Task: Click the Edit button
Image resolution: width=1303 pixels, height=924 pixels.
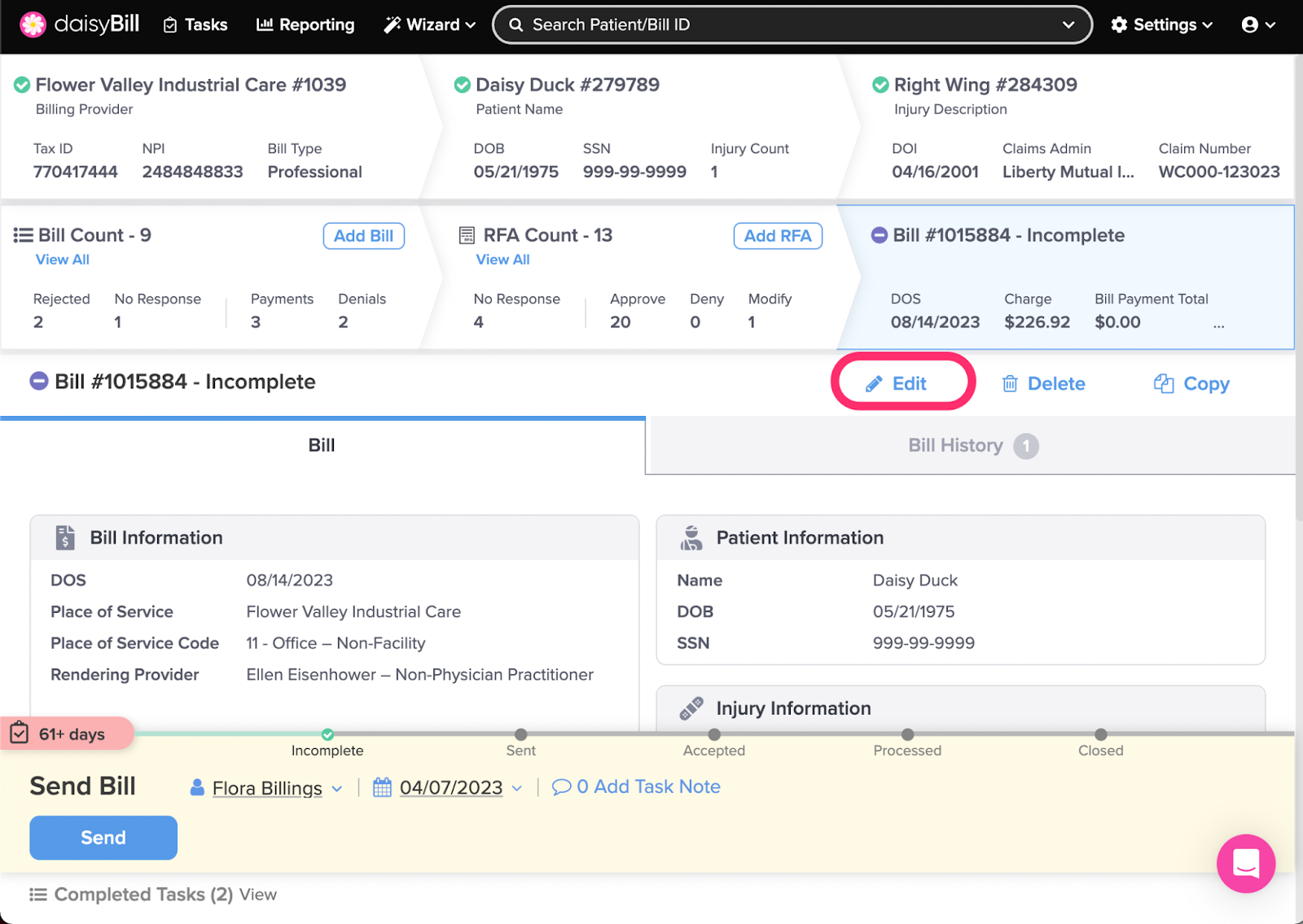Action: (897, 383)
